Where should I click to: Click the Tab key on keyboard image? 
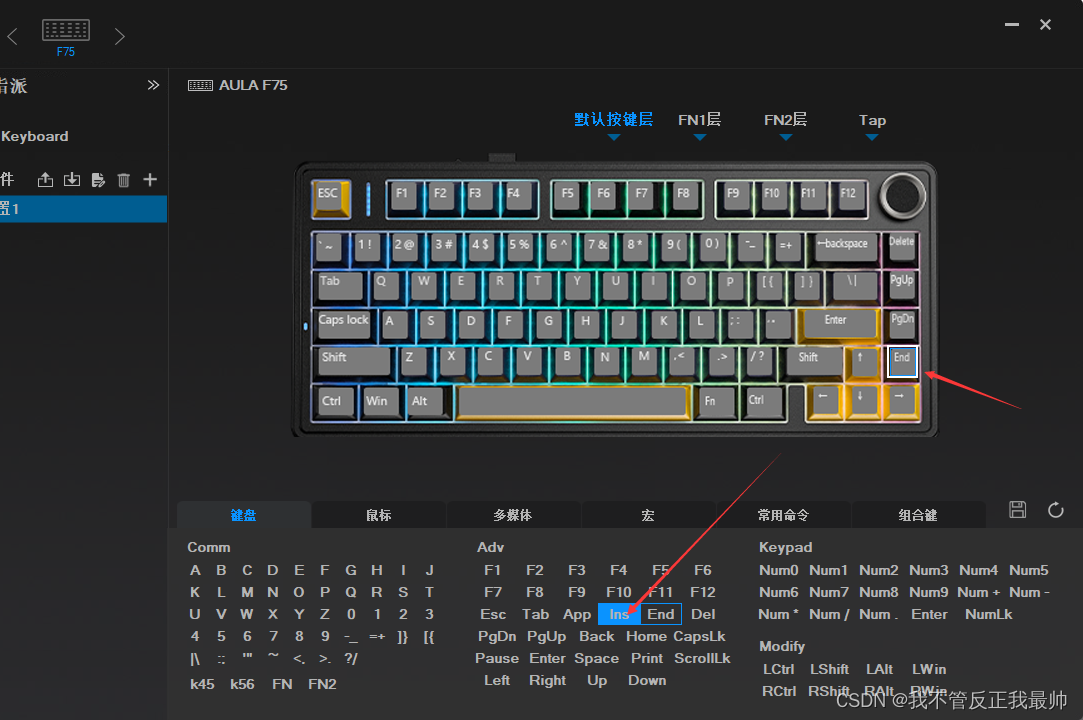tap(339, 286)
